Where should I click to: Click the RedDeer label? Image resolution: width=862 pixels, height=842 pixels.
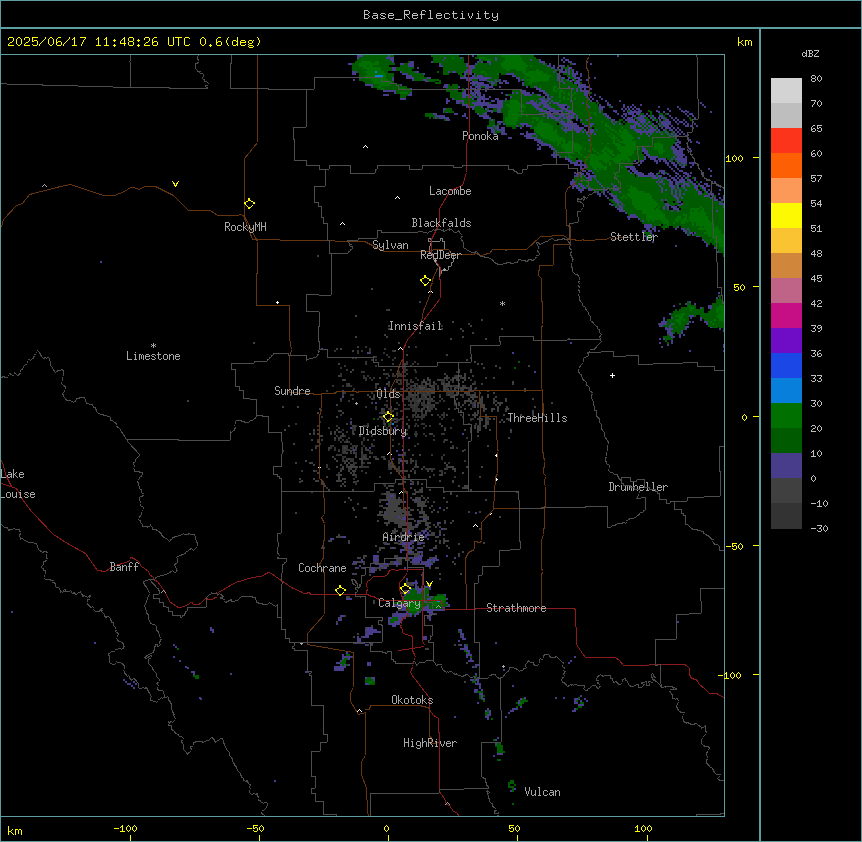tap(440, 255)
